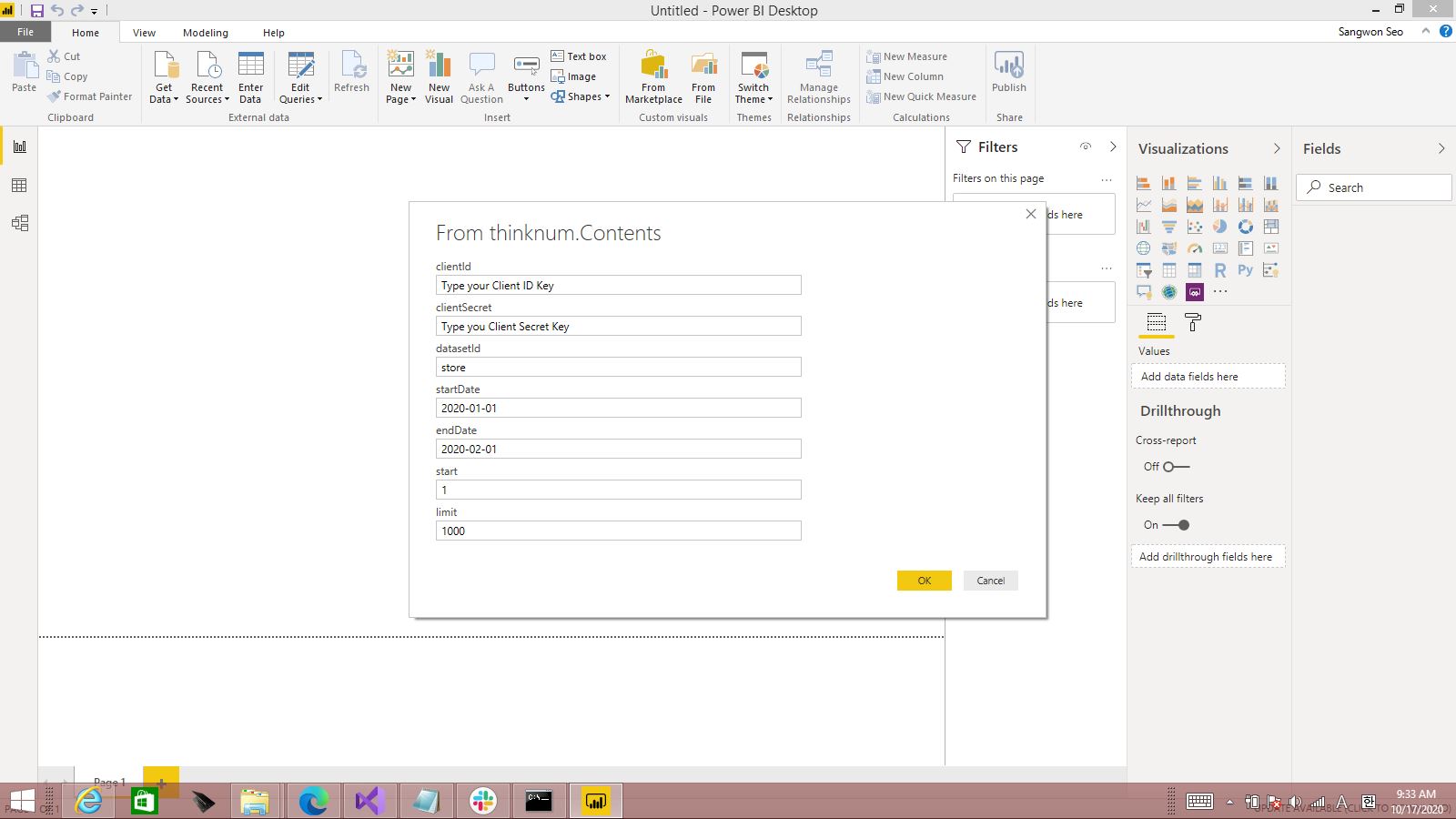Select the Stacked bar chart visual

(x=1144, y=183)
